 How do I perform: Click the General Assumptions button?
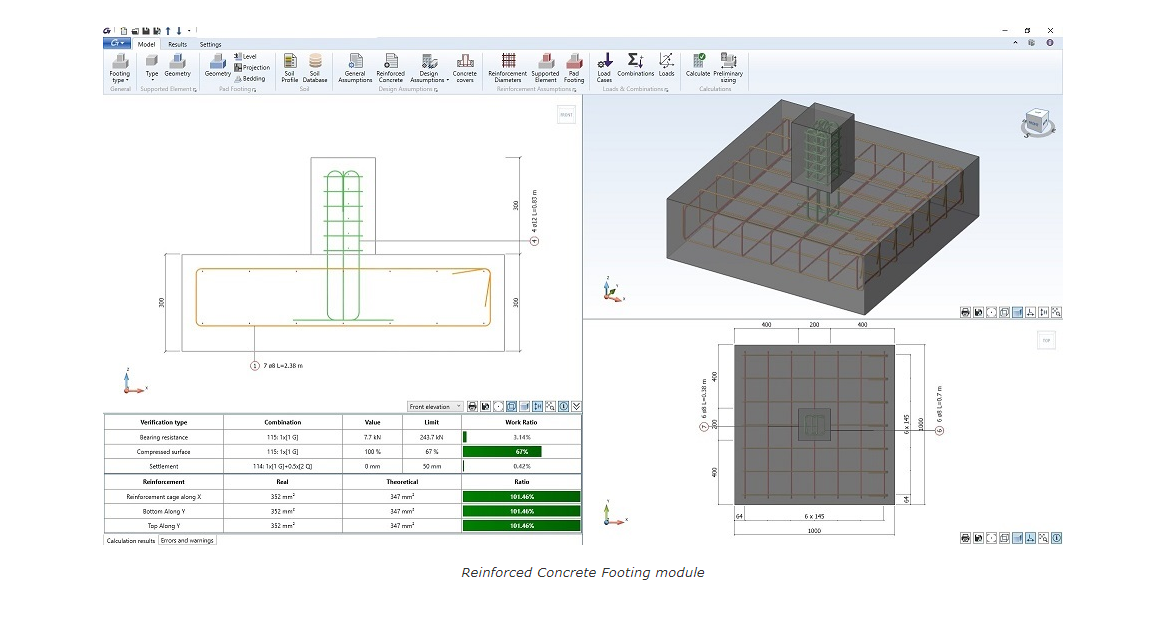click(x=355, y=67)
